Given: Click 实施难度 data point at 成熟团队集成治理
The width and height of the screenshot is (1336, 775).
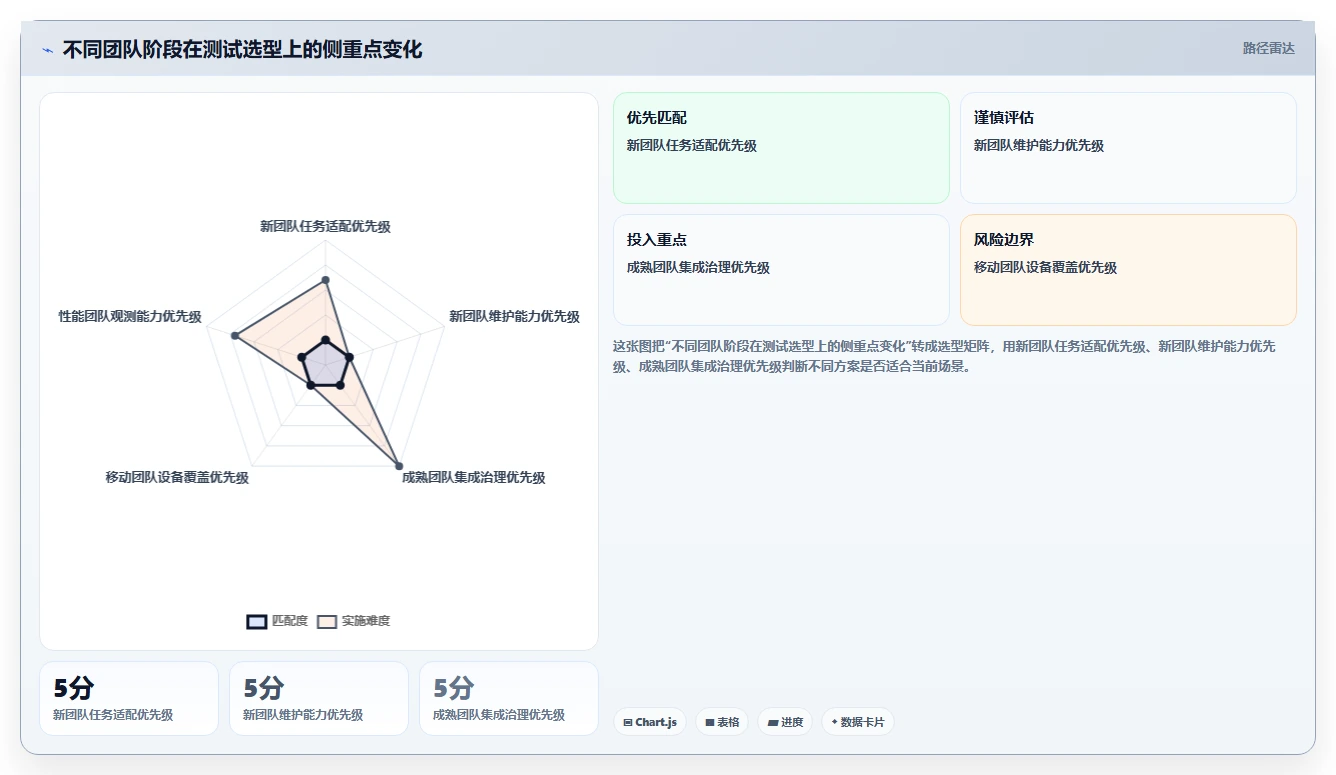Looking at the screenshot, I should (x=398, y=465).
